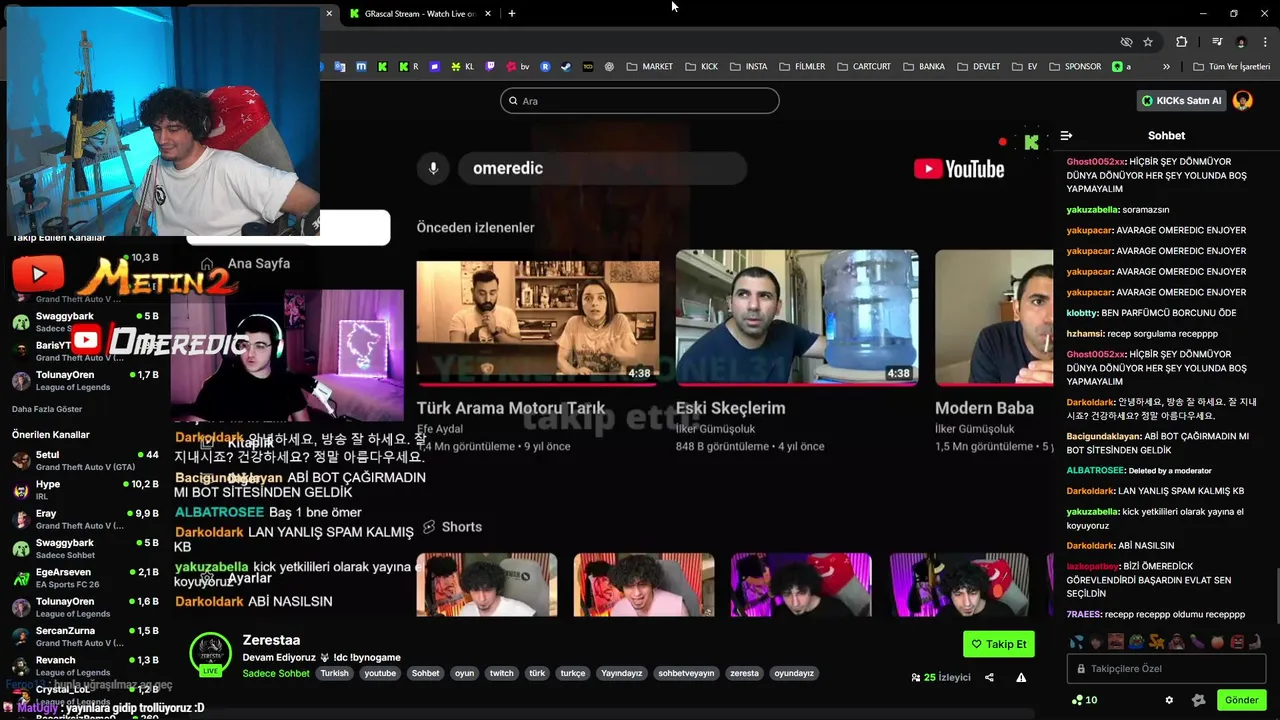Open Zerestaa channel avatar

(x=210, y=654)
